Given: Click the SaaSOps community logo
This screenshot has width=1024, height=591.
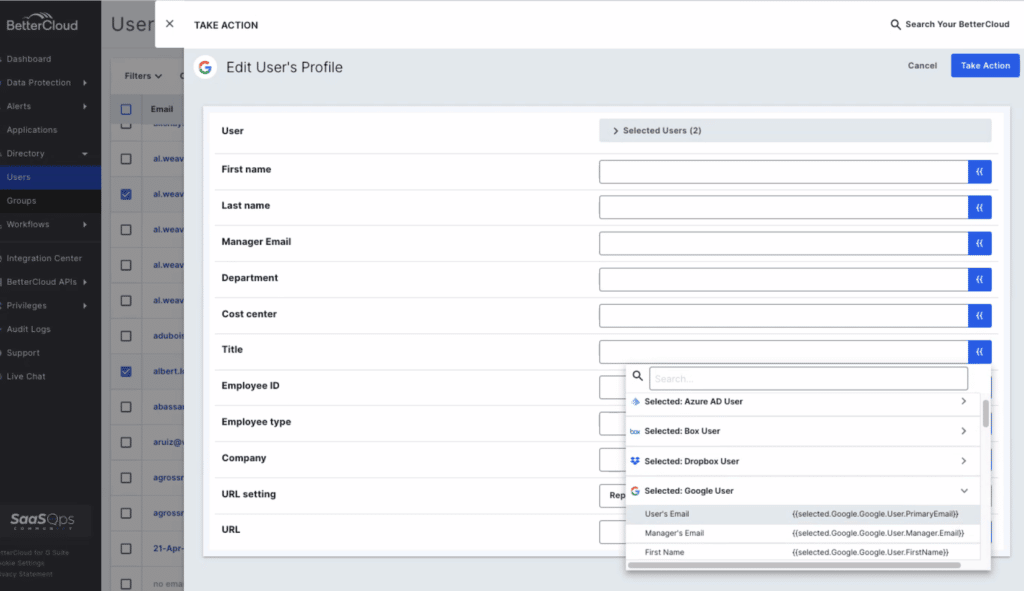Looking at the screenshot, I should [x=42, y=520].
